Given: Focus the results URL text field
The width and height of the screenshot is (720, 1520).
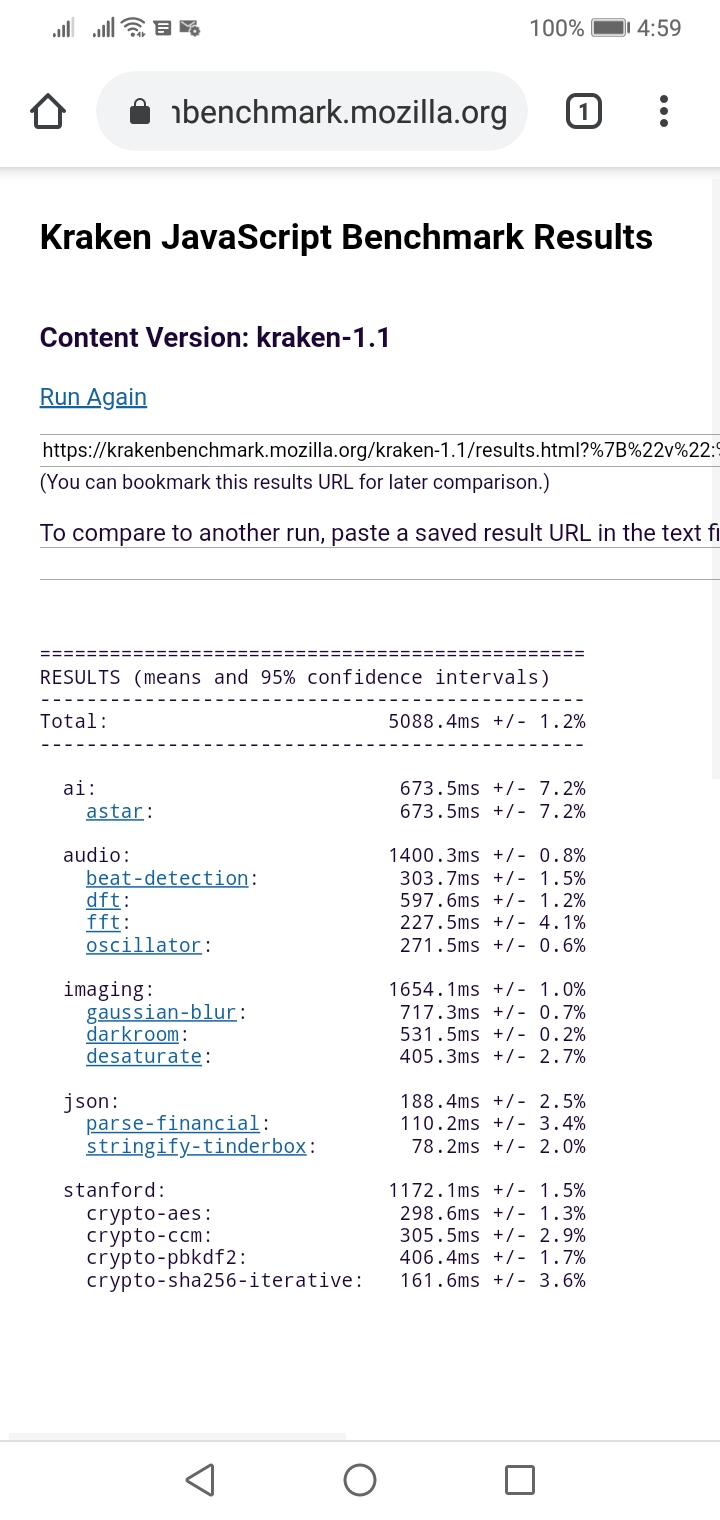Looking at the screenshot, I should coord(380,450).
